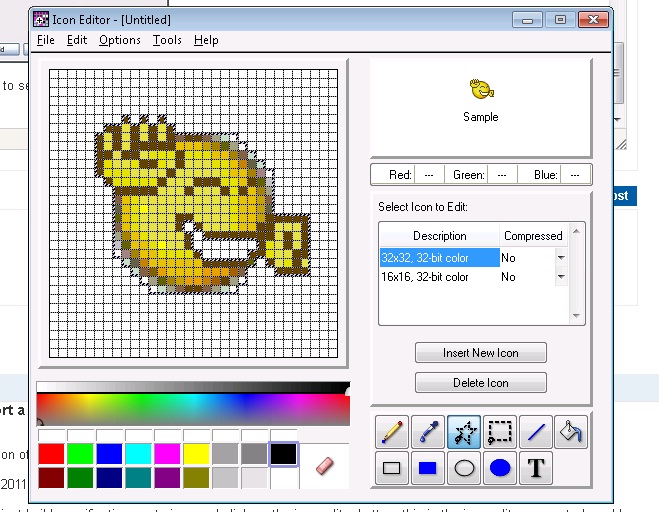Pick the pink eraser transparent color
The width and height of the screenshot is (659, 512).
(x=324, y=466)
